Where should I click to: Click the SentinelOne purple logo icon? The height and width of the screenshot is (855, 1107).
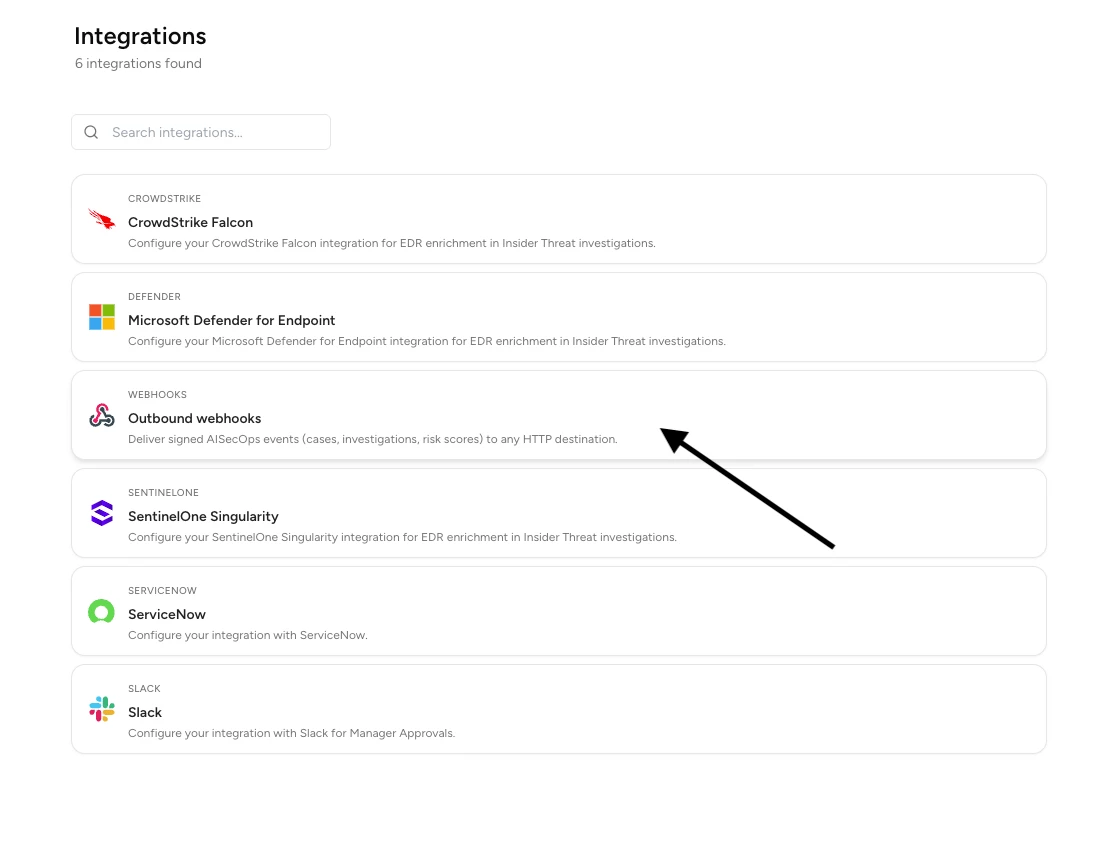(x=102, y=513)
